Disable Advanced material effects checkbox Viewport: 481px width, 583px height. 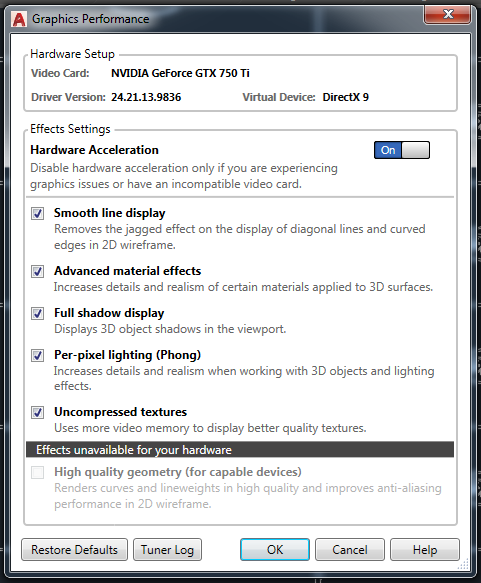(x=38, y=271)
